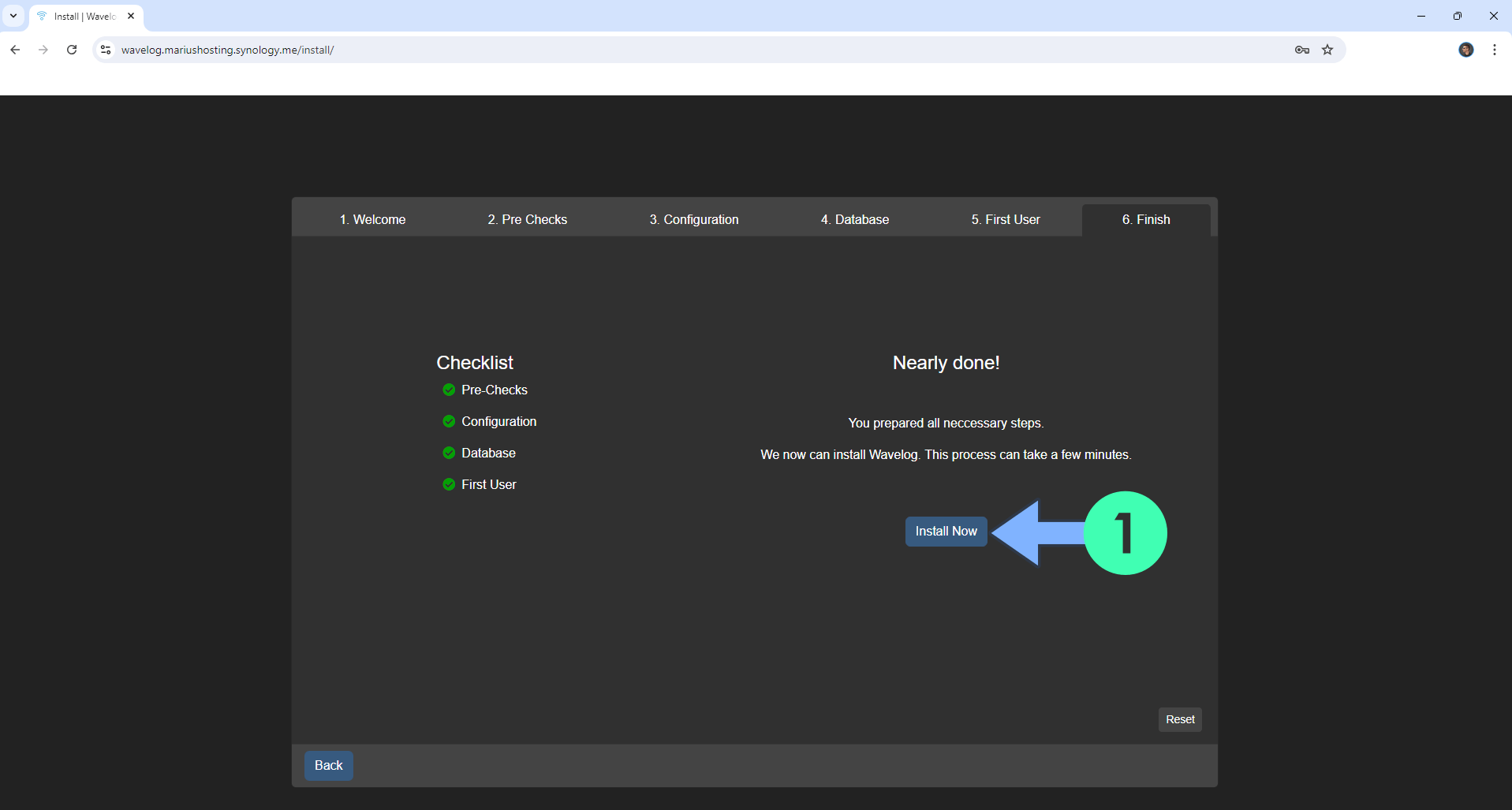Viewport: 1512px width, 810px height.
Task: Open the site information icon in address bar
Action: [x=106, y=50]
